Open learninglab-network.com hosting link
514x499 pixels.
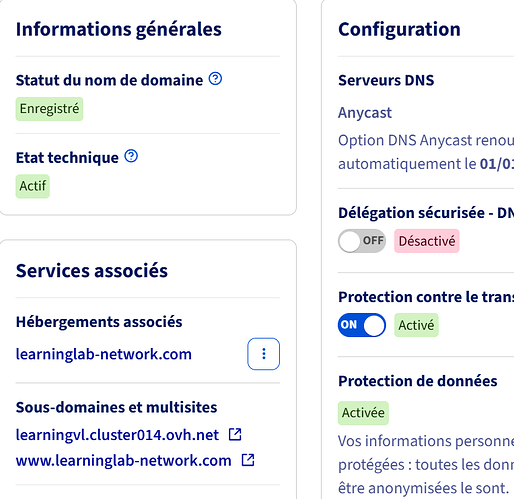(104, 354)
